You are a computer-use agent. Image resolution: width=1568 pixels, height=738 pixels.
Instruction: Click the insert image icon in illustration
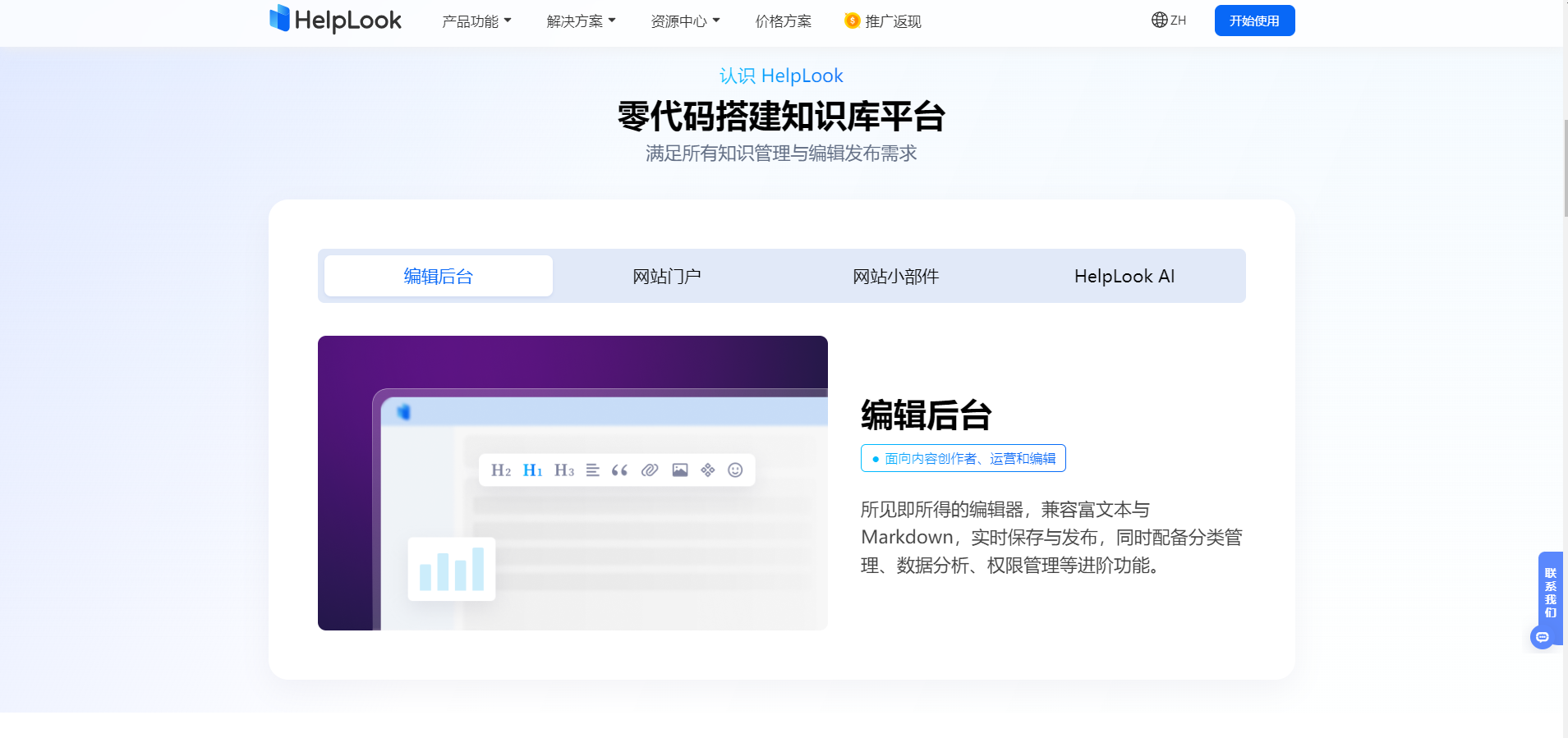click(680, 470)
